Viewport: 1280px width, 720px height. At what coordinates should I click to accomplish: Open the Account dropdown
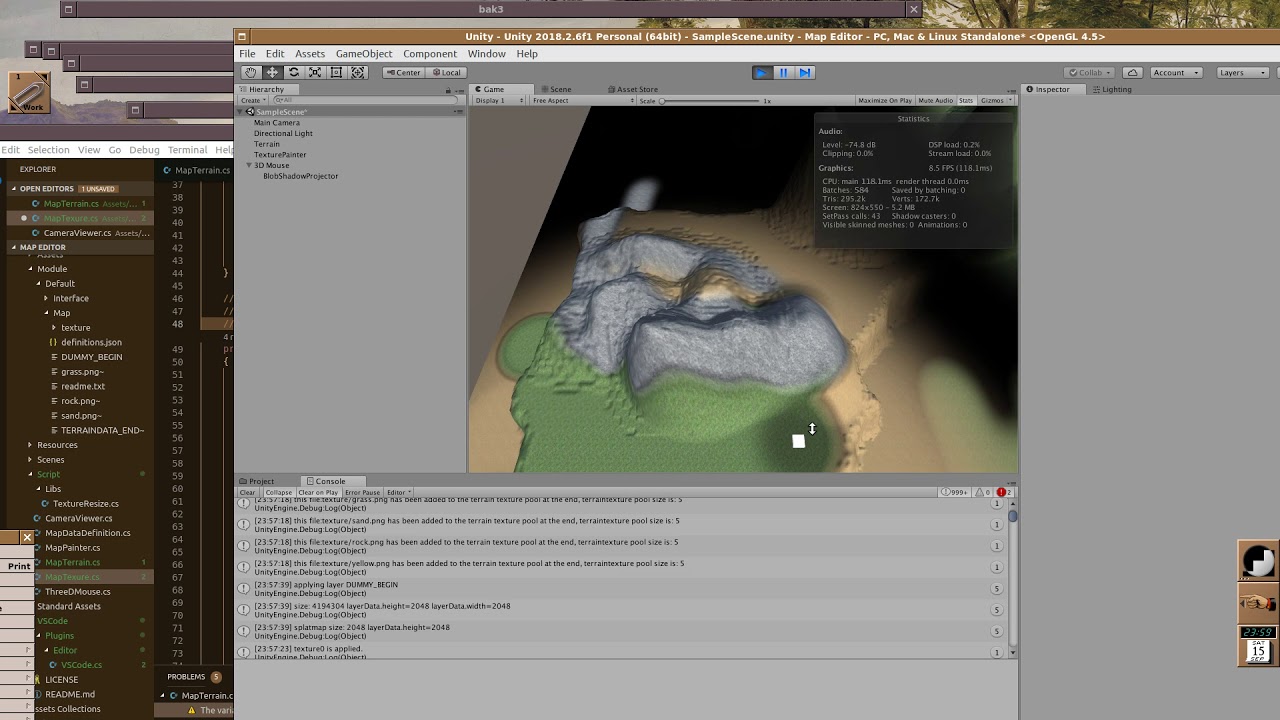(1176, 72)
